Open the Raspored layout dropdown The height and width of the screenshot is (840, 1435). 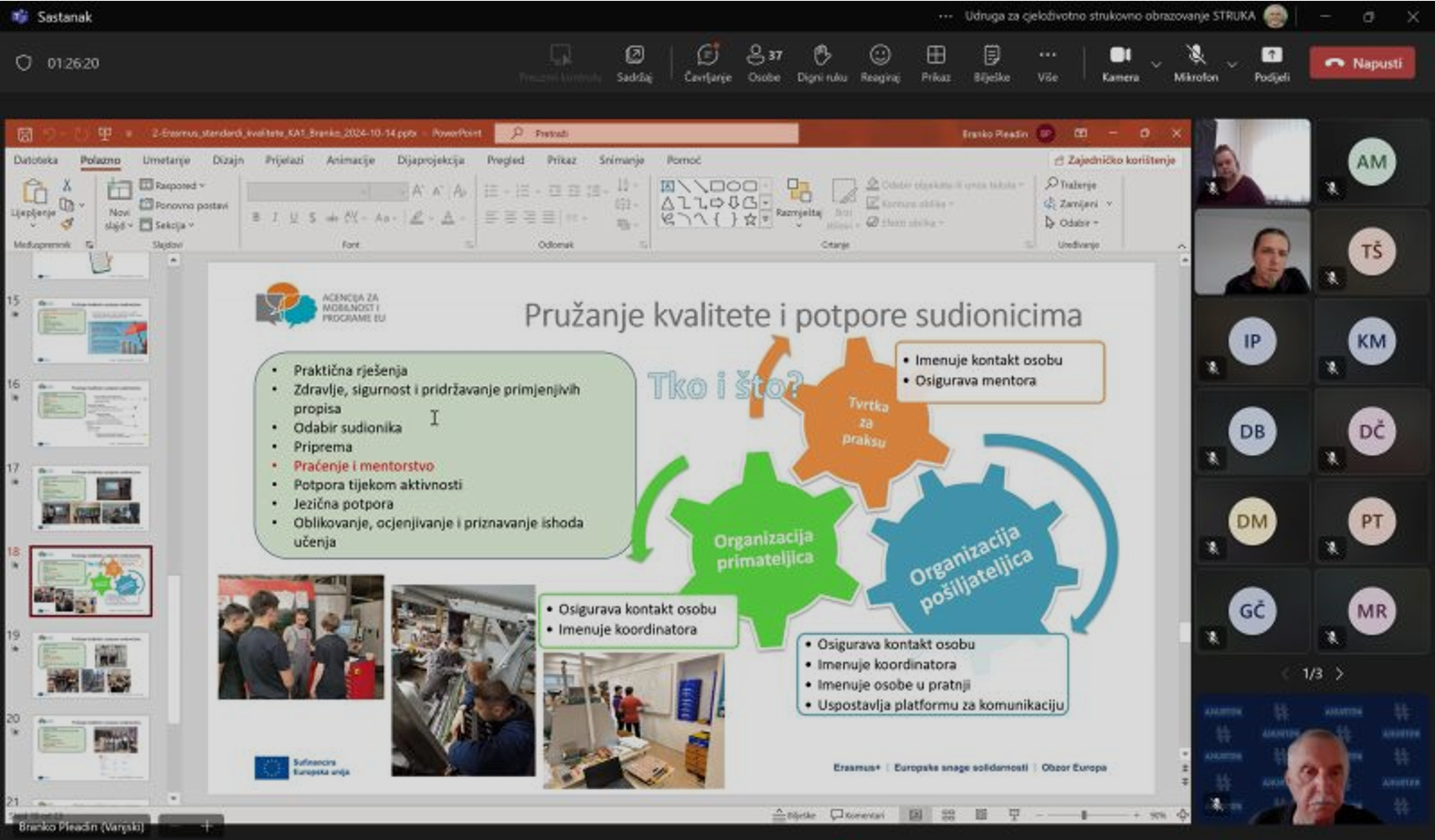pyautogui.click(x=174, y=186)
